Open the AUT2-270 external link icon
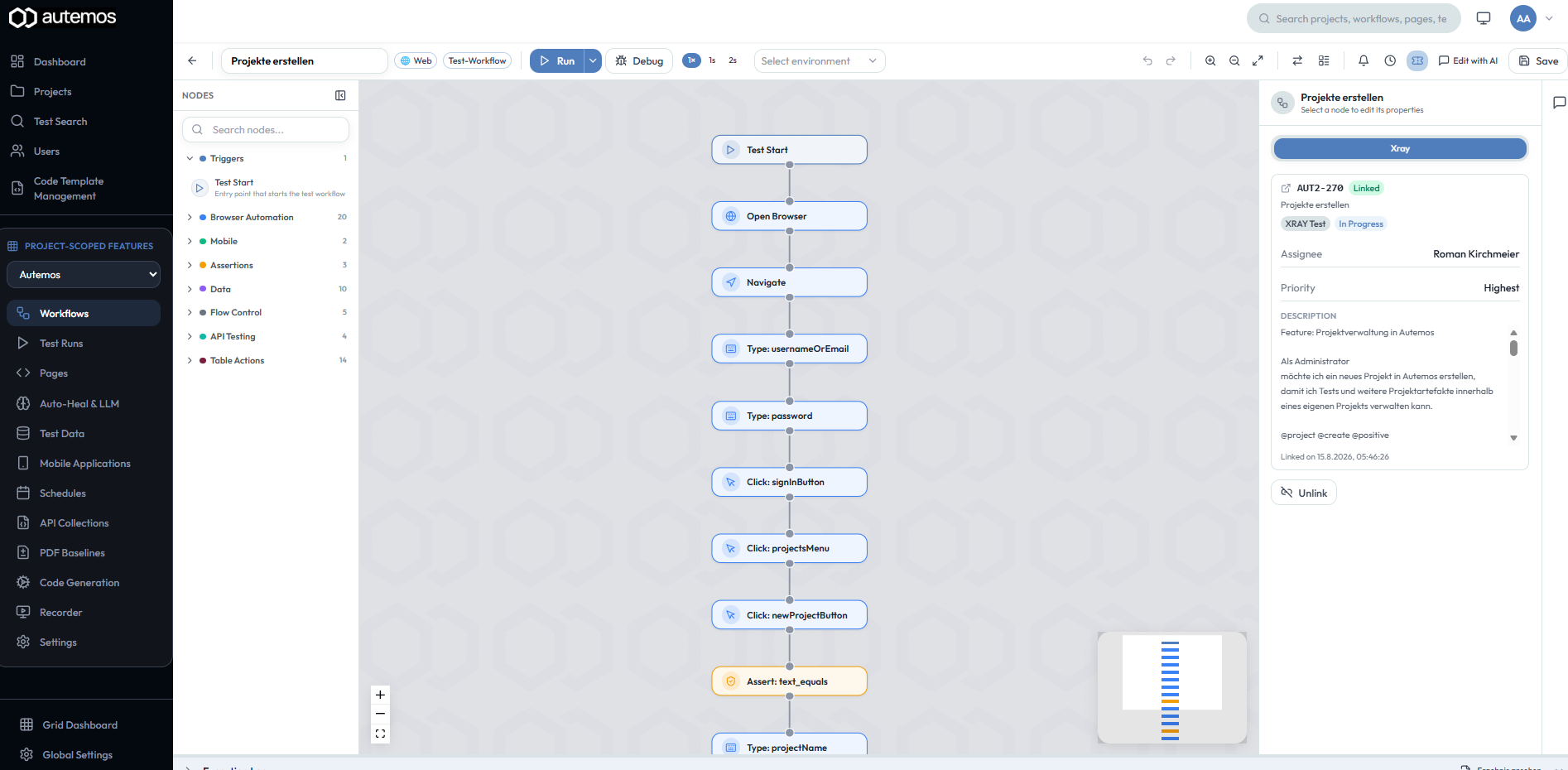The image size is (1568, 770). [x=1286, y=188]
